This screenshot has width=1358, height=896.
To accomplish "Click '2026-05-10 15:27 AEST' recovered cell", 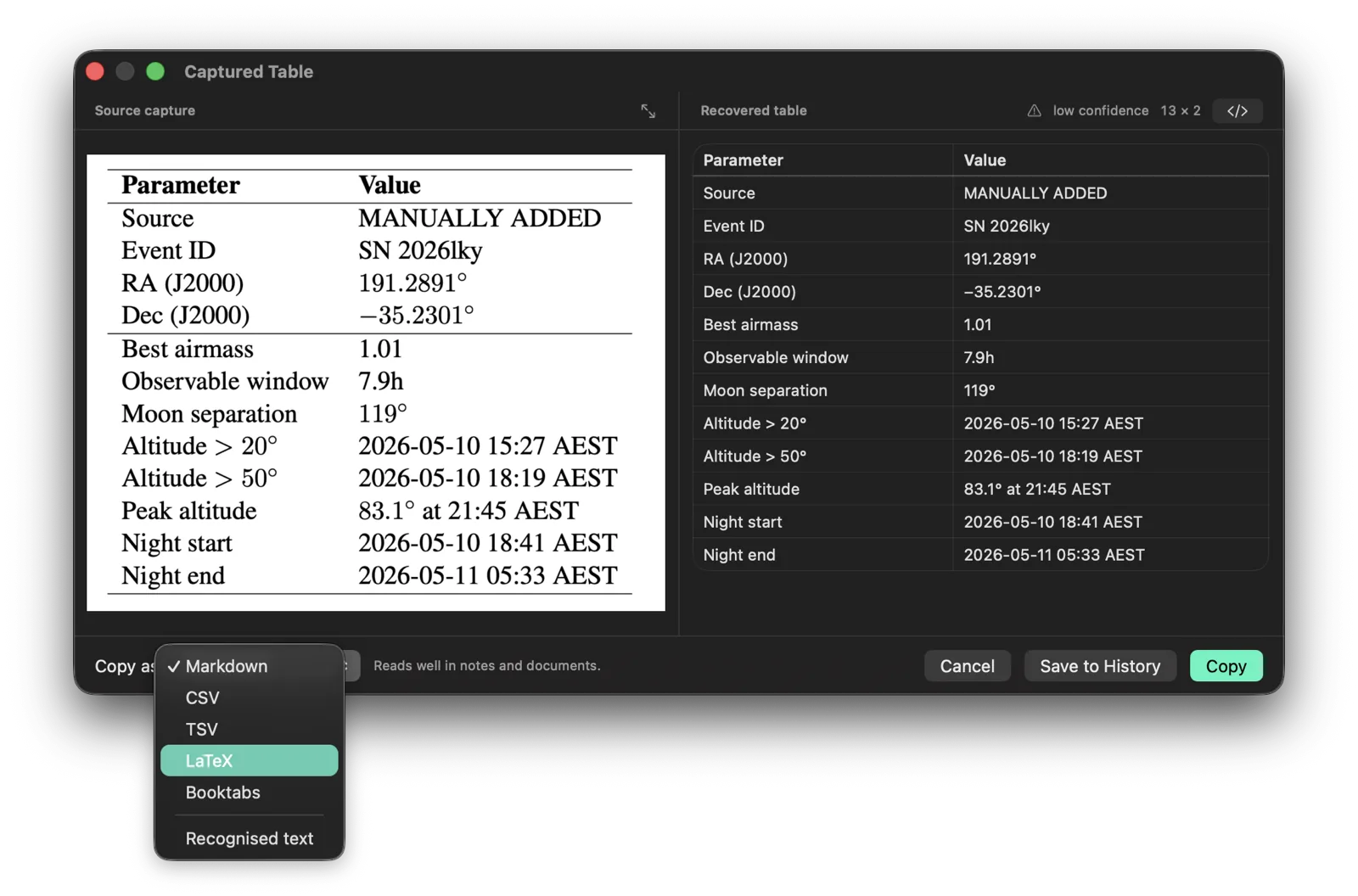I will pos(1110,423).
